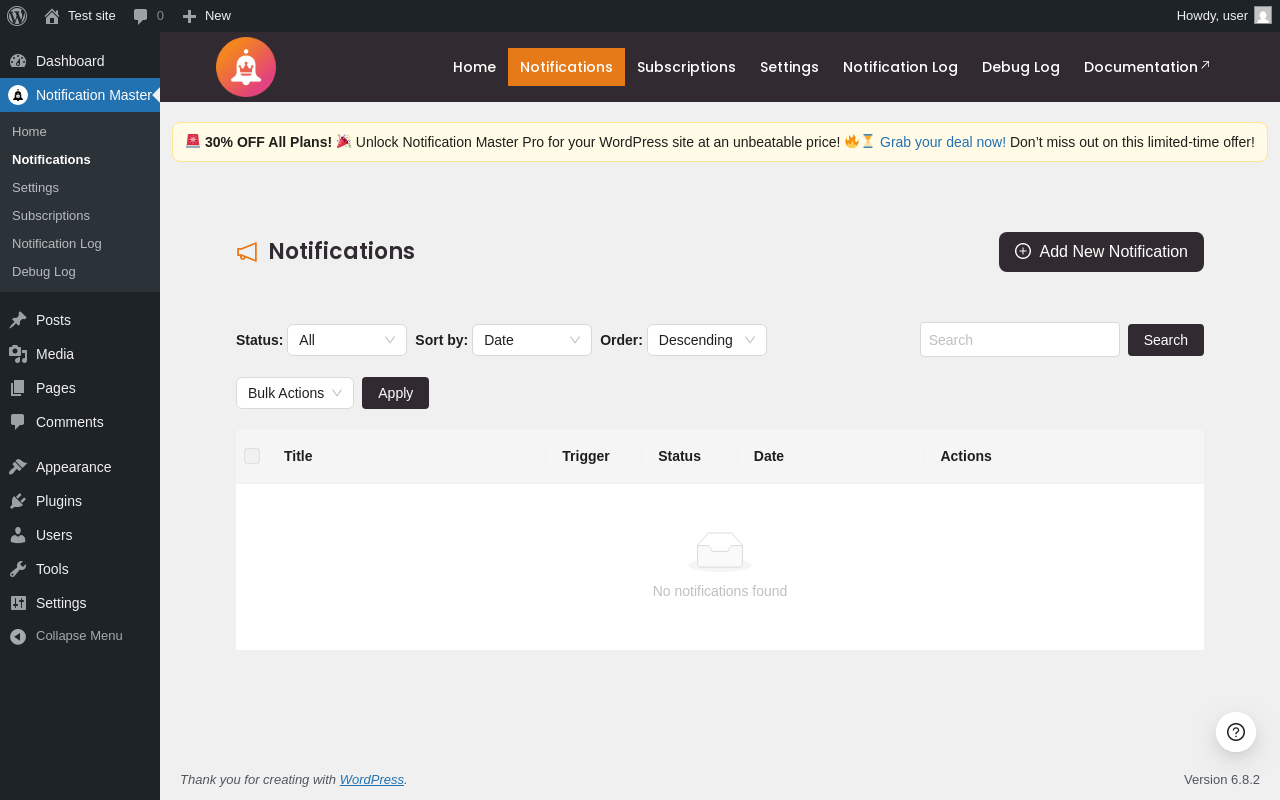Open the help question mark bubble
1280x800 pixels.
(1236, 732)
